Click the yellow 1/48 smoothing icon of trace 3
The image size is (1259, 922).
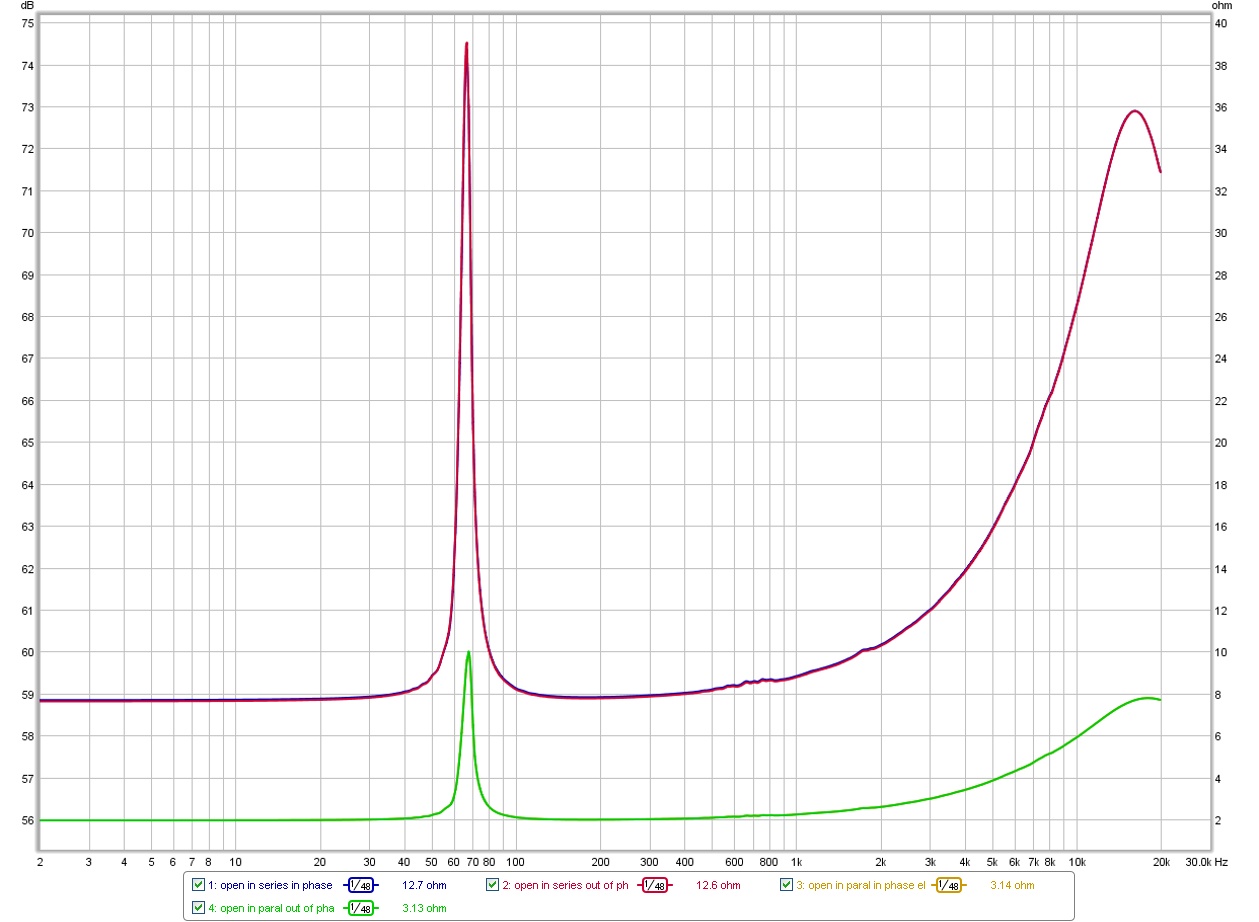[949, 885]
